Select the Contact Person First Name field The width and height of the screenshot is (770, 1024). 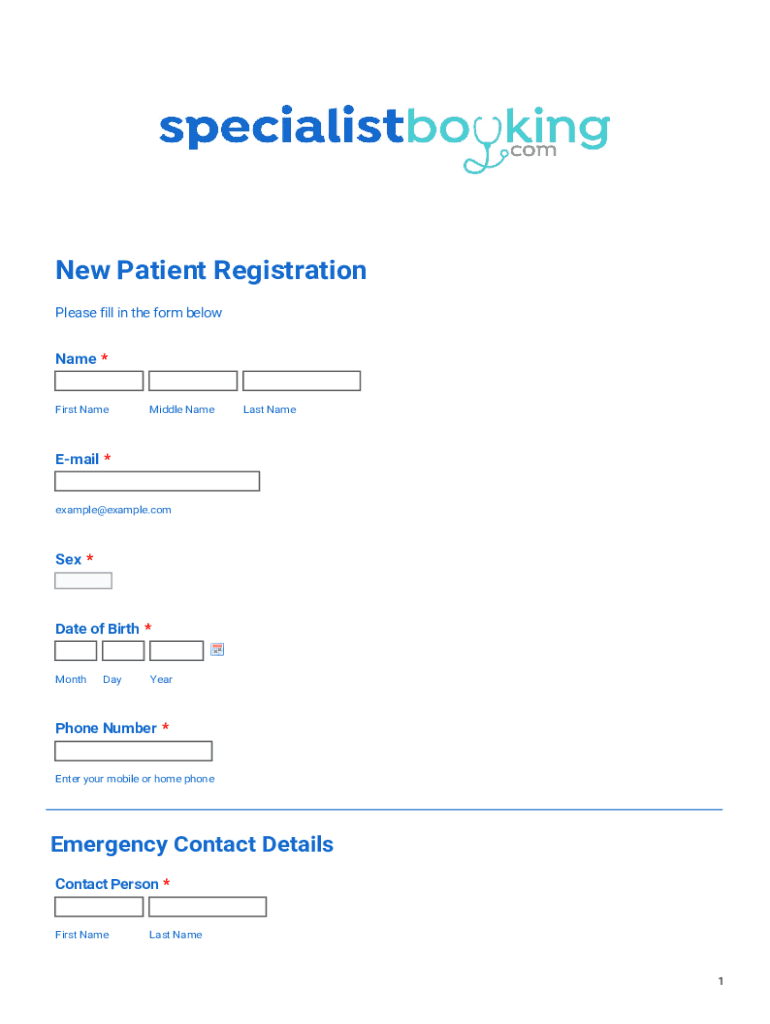[99, 907]
